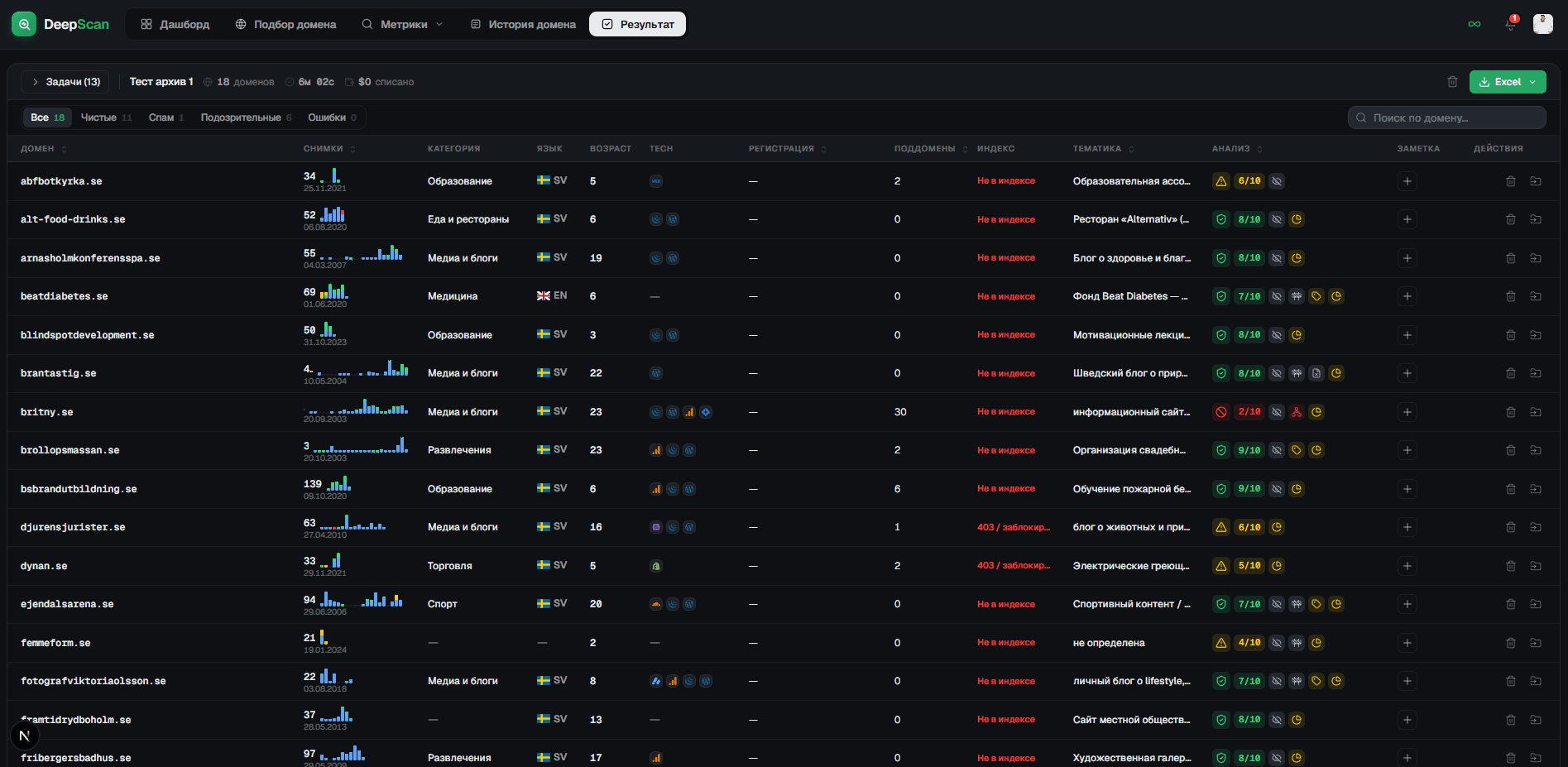
Task: Open the britny.se domain link
Action: click(46, 412)
